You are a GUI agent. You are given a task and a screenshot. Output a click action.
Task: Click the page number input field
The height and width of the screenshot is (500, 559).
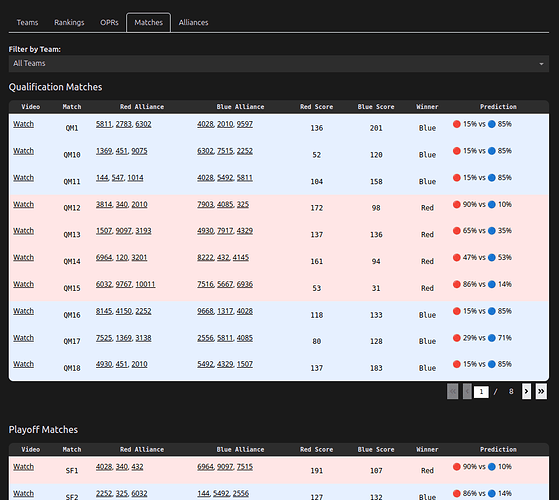coord(481,392)
